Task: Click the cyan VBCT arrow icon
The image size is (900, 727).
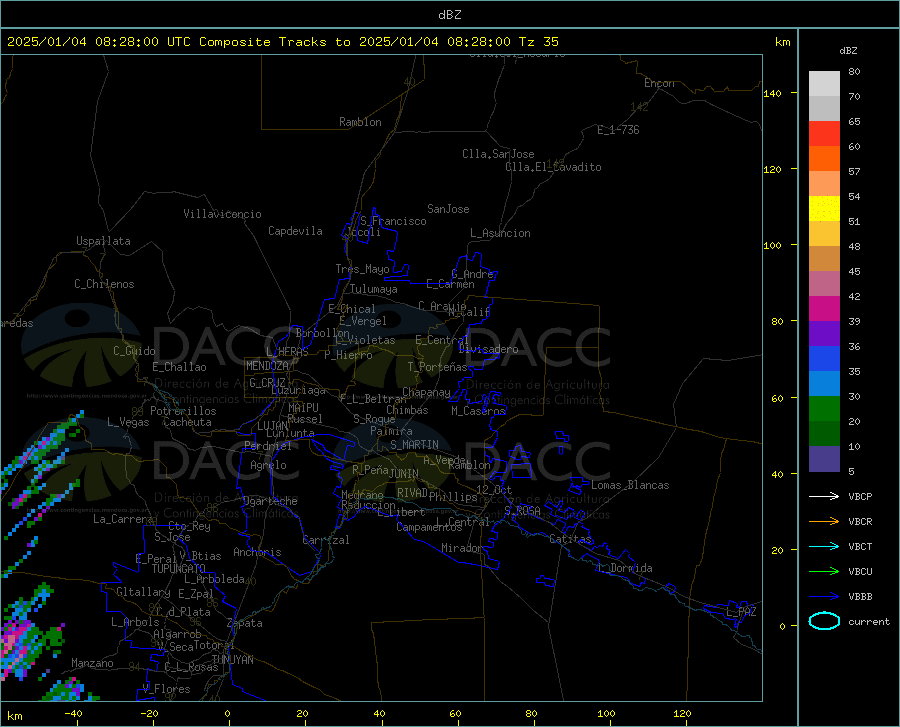Action: click(x=824, y=546)
